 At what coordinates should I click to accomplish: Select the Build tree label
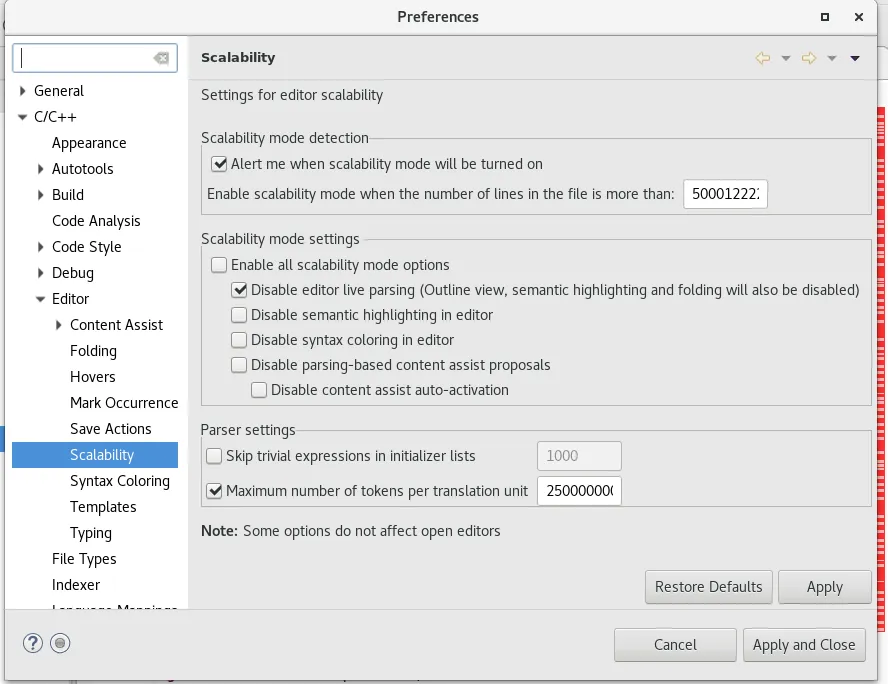[x=68, y=195]
